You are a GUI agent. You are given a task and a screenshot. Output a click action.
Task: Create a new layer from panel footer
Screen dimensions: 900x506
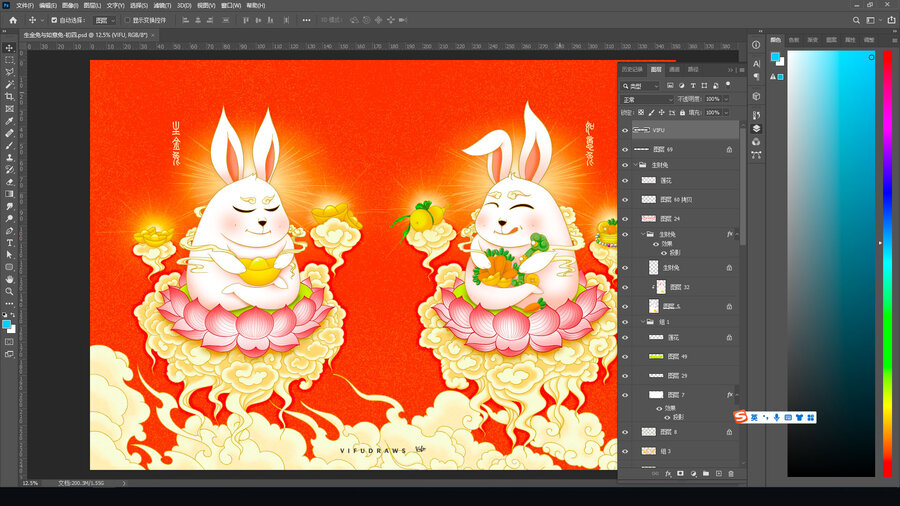click(x=718, y=474)
